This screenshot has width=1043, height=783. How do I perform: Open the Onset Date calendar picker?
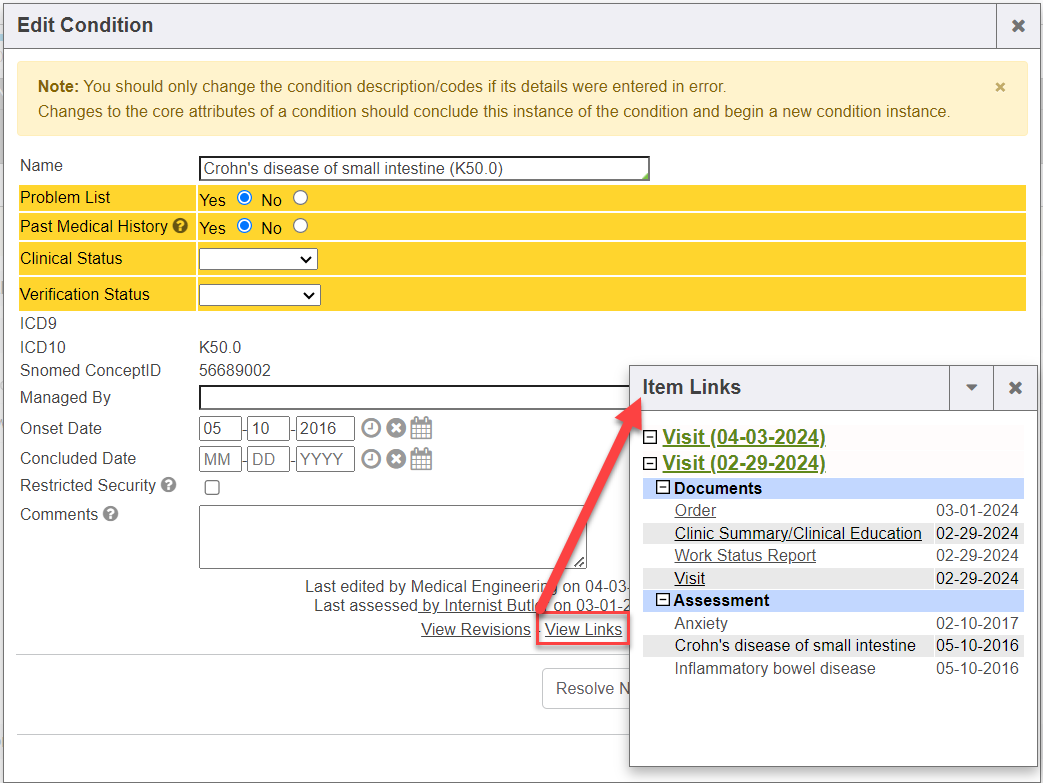422,429
